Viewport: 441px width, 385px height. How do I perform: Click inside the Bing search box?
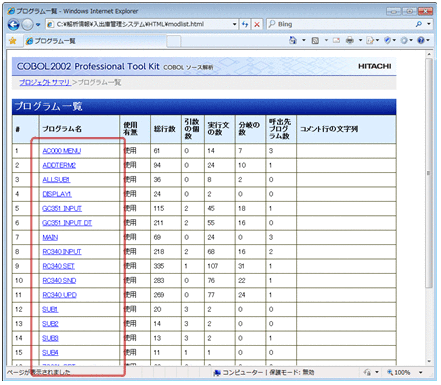pyautogui.click(x=340, y=24)
